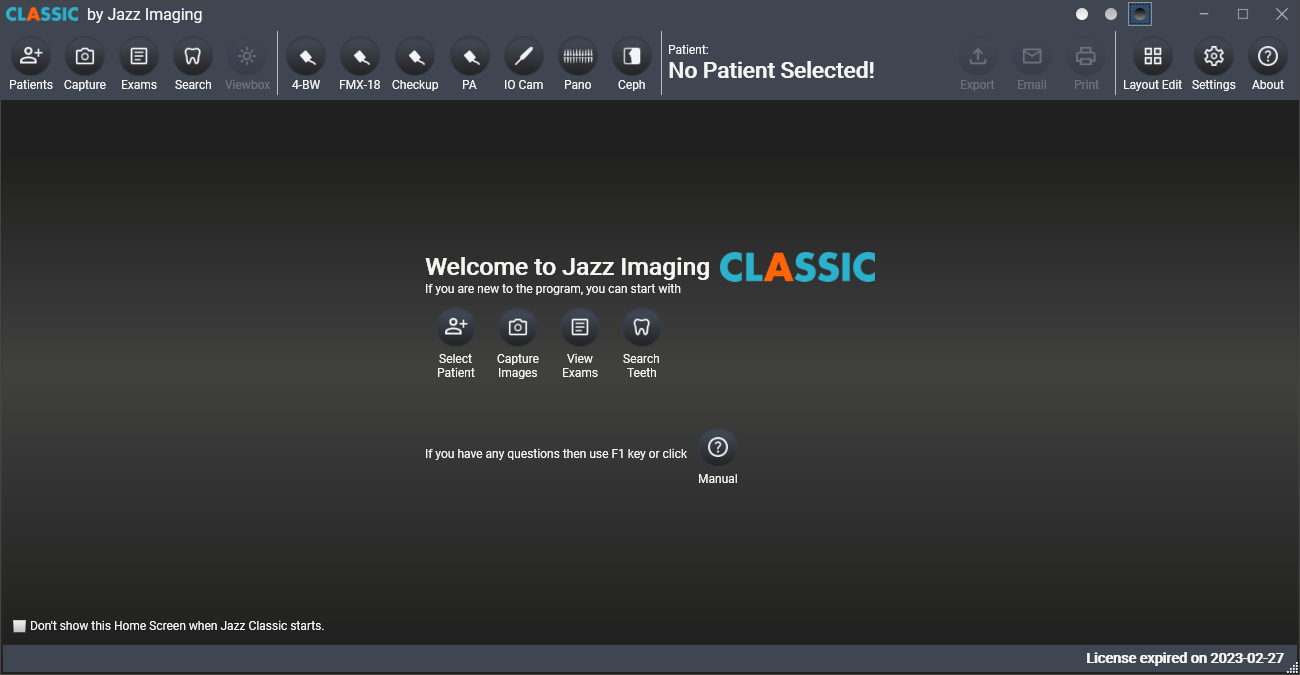Start a 4-BW exam template
Screen dimensions: 1300x675
tap(306, 57)
